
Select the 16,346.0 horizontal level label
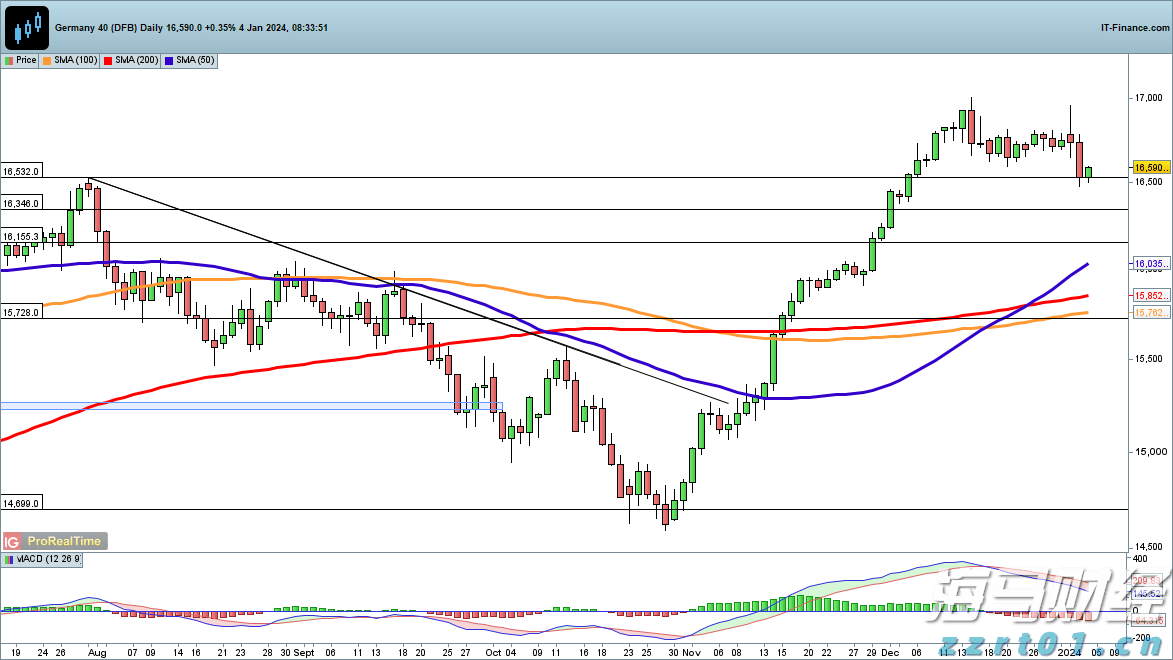pyautogui.click(x=21, y=204)
